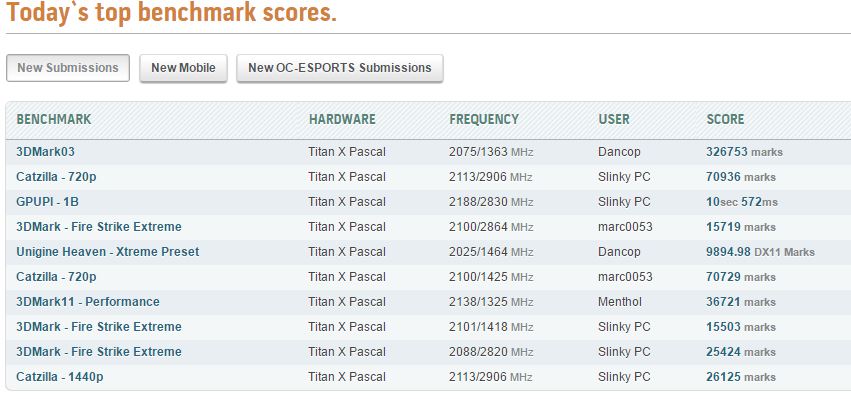Click frequency 2101/1418 MHz
The image size is (851, 399).
click(x=491, y=327)
